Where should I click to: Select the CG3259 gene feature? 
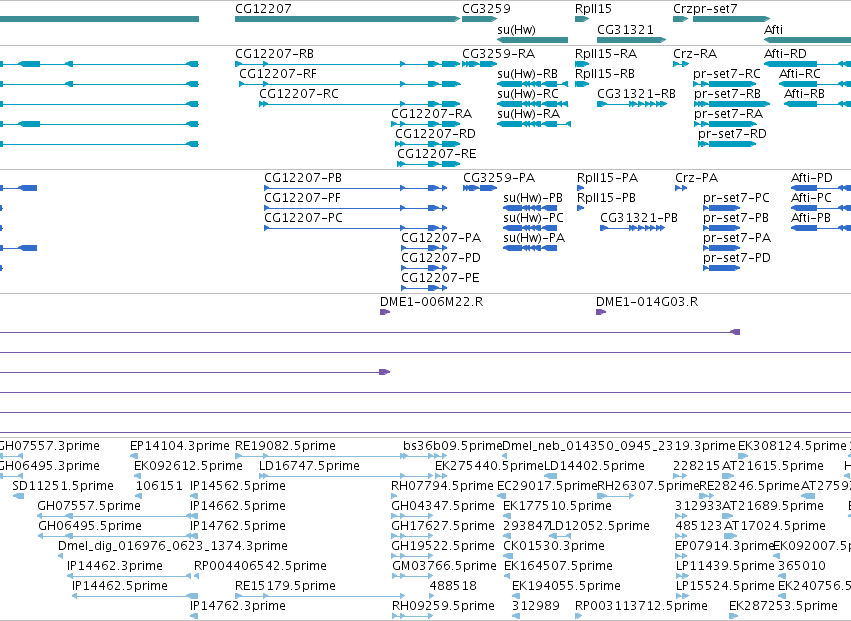479,19
